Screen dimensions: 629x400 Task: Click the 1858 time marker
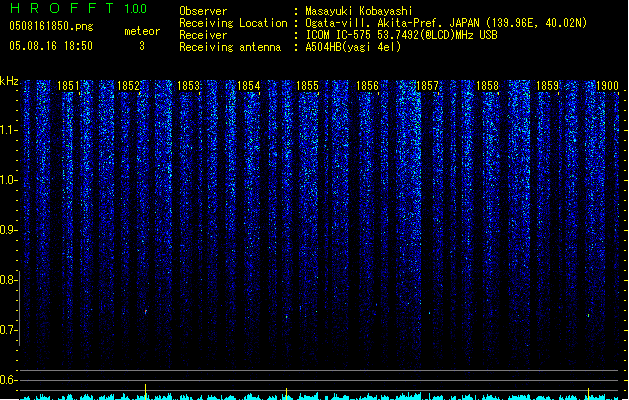487,86
